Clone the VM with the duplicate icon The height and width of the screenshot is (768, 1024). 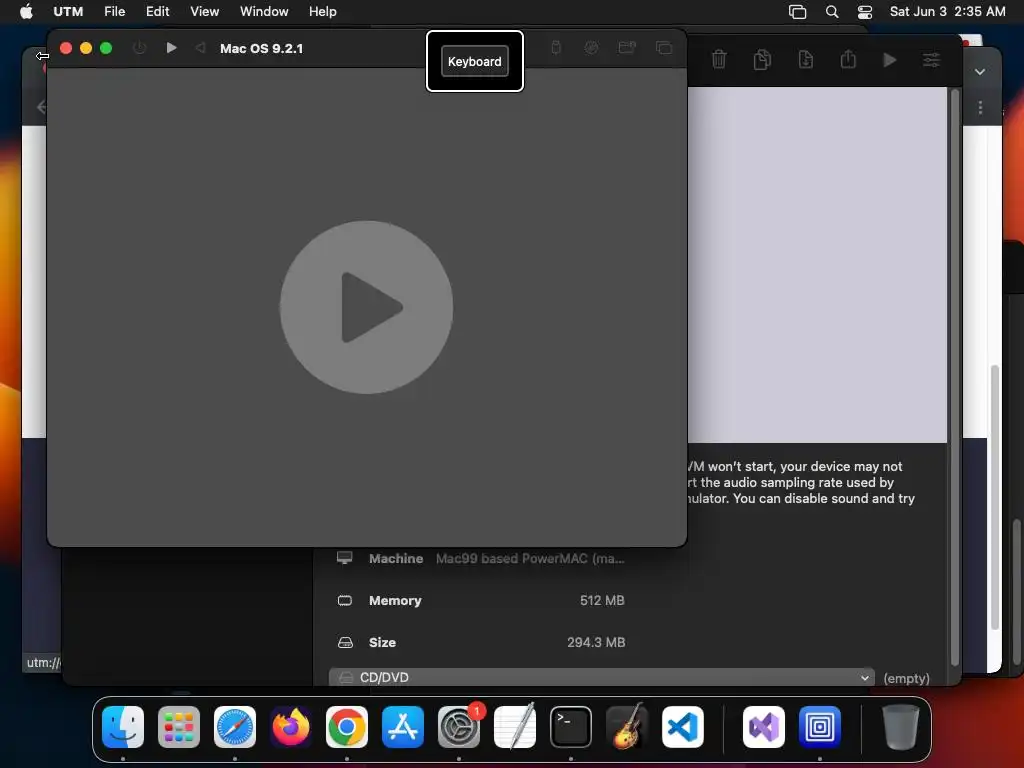click(x=762, y=59)
